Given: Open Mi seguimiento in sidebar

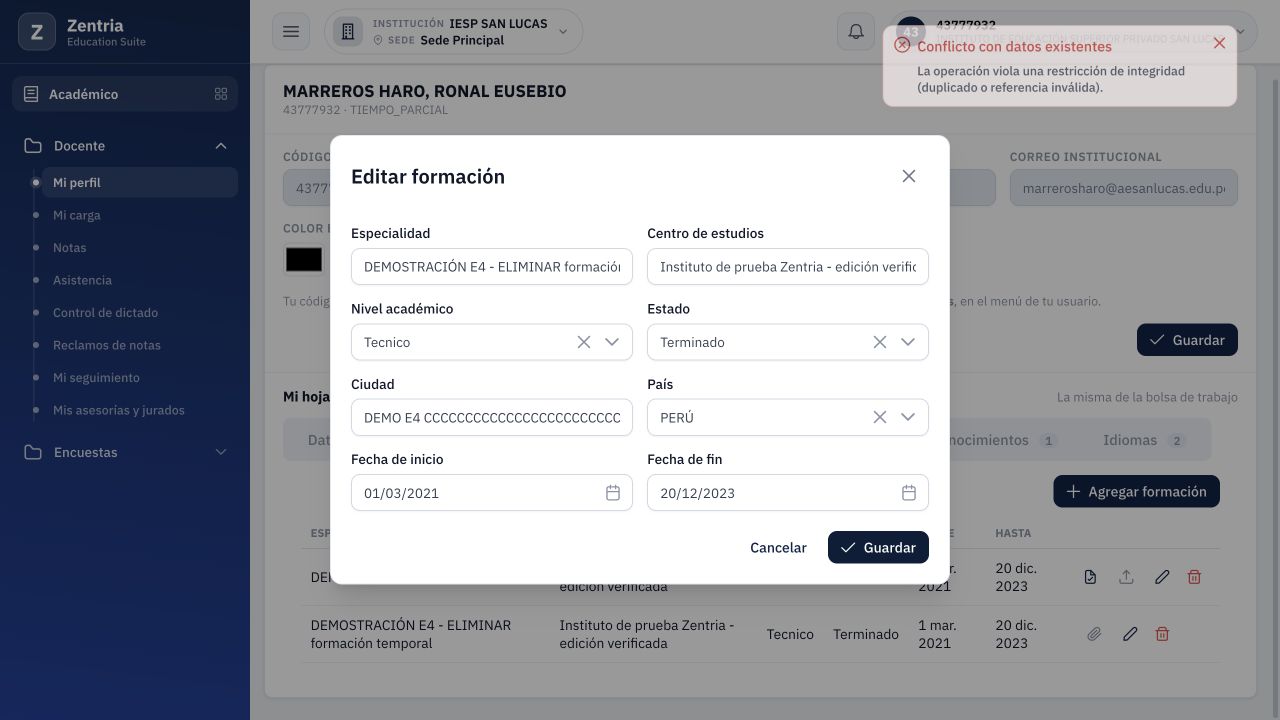Looking at the screenshot, I should tap(96, 378).
